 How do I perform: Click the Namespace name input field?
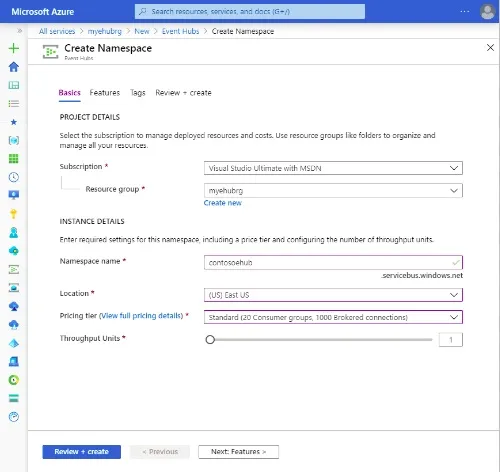click(x=333, y=263)
